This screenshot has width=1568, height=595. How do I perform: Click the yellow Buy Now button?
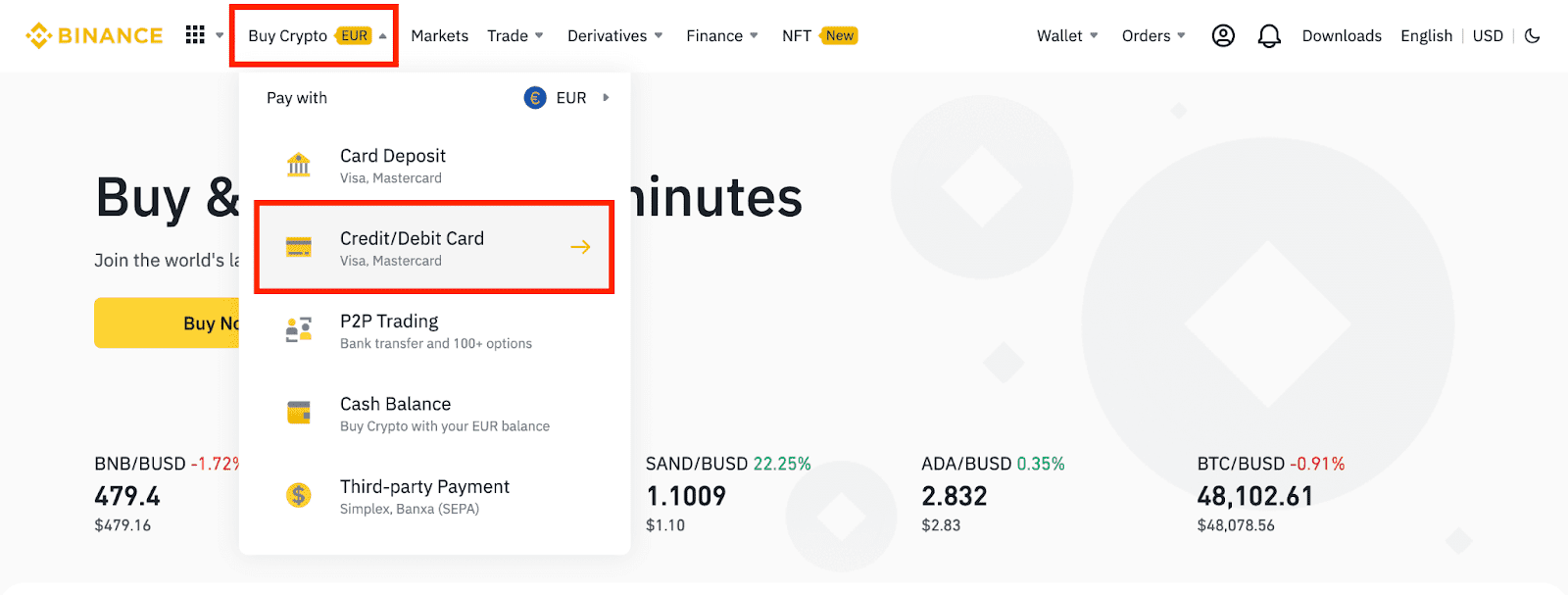coord(168,323)
